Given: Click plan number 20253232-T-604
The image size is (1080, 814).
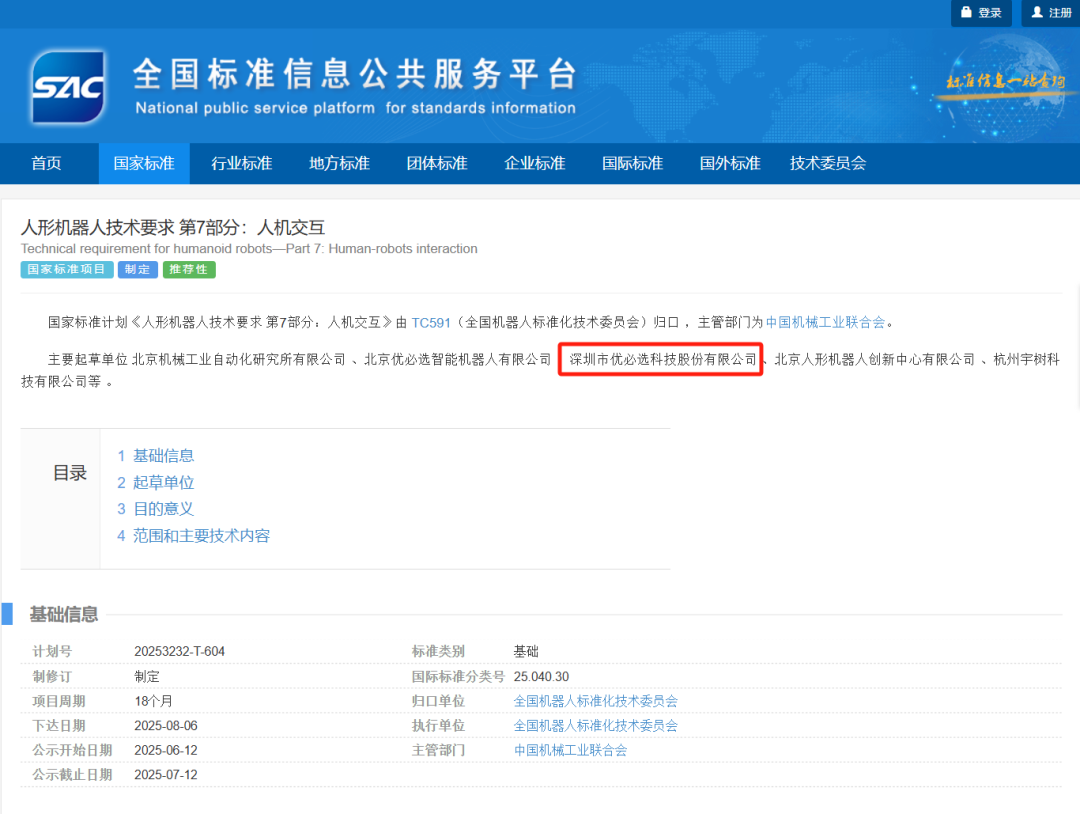Looking at the screenshot, I should pyautogui.click(x=180, y=651).
